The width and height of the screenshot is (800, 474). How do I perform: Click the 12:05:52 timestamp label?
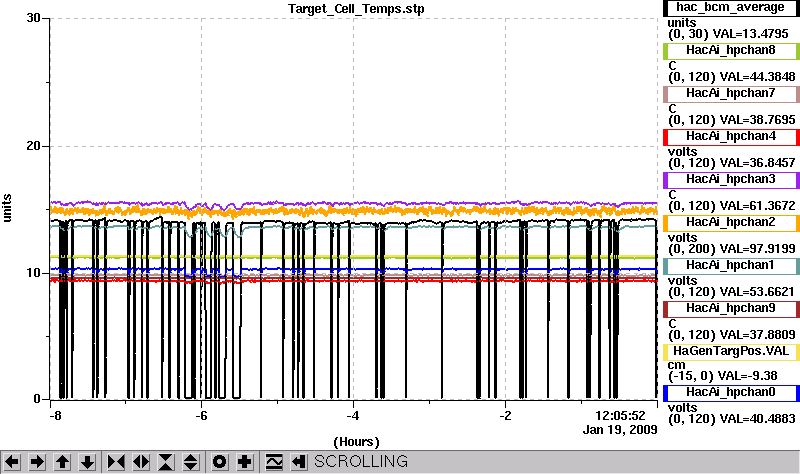620,416
